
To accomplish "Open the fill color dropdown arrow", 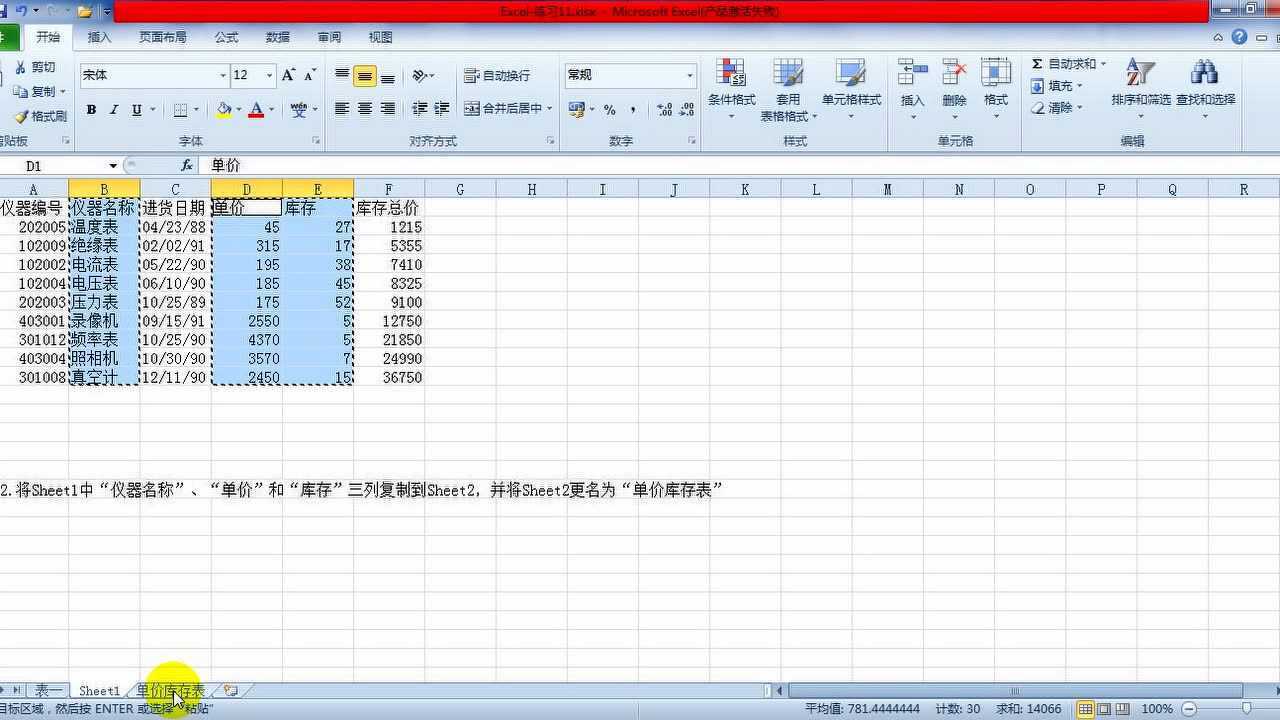I will [239, 110].
